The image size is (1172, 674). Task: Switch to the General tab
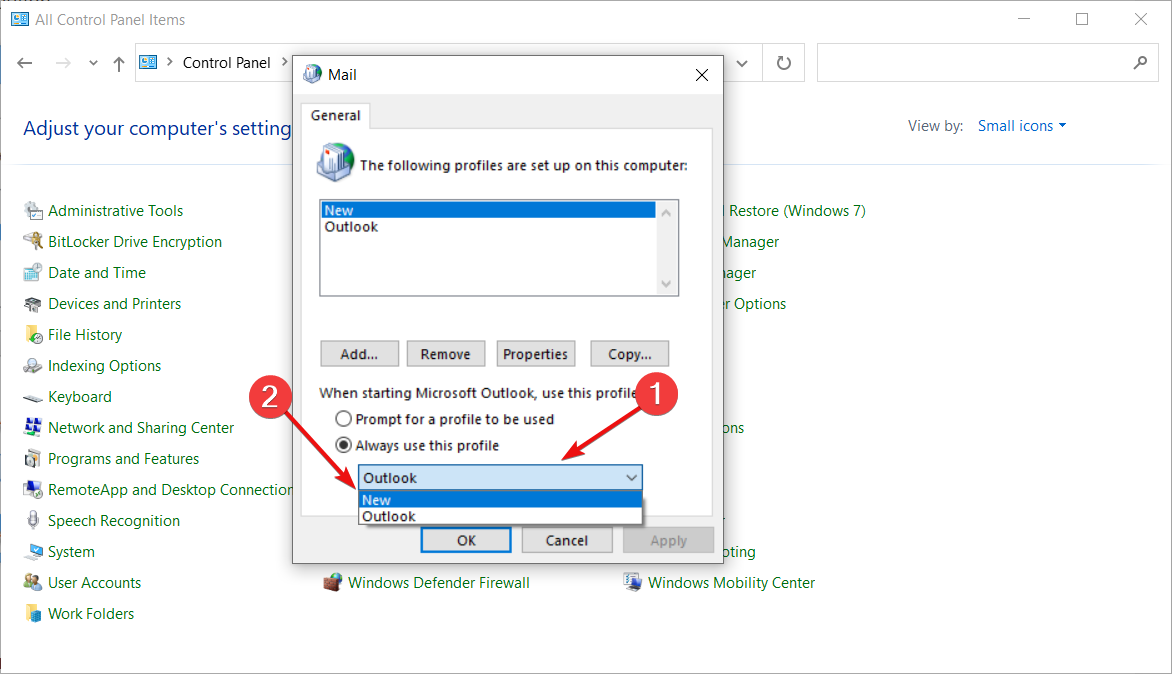(336, 115)
